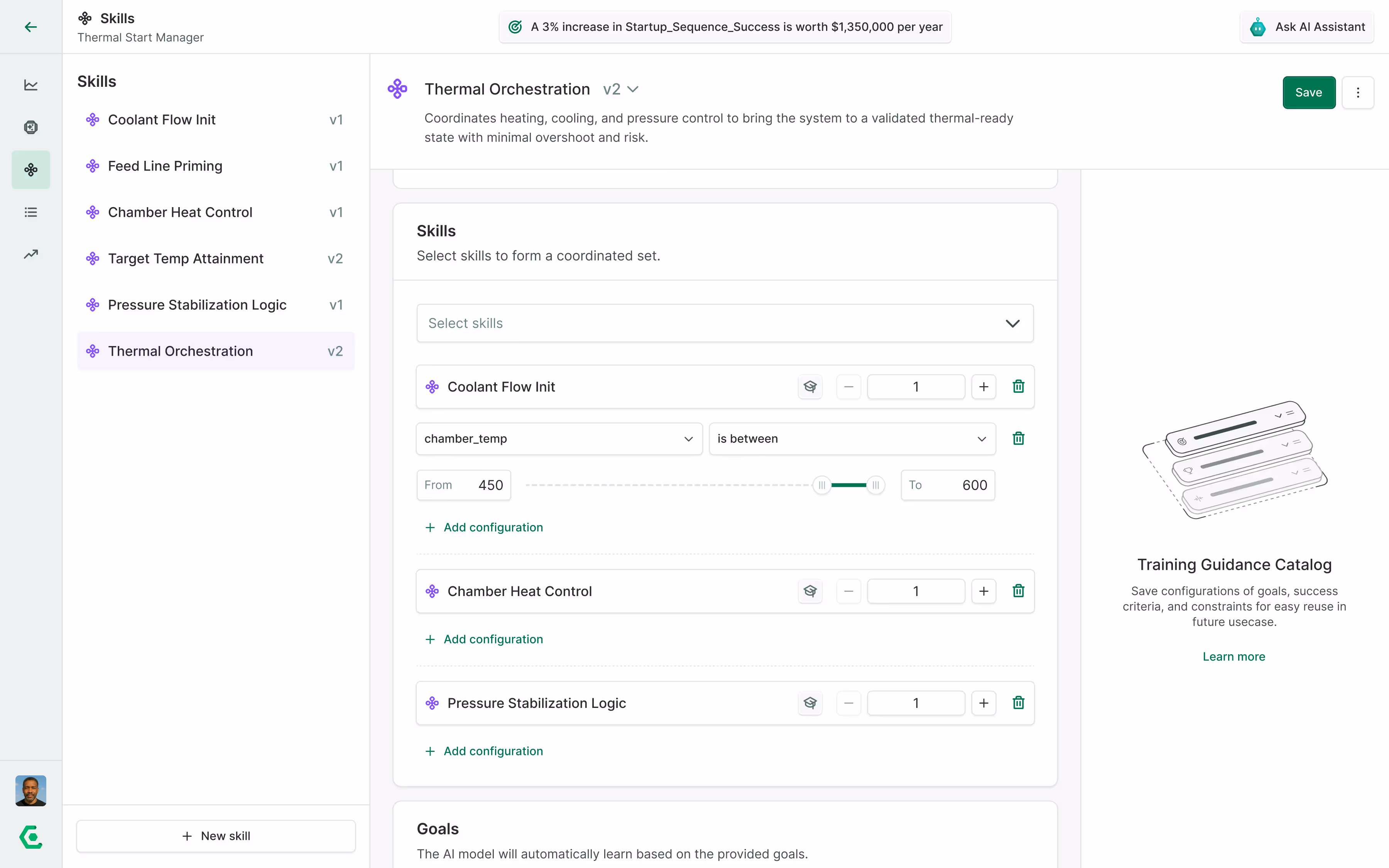Click the Chamber Heat Control count field

tap(916, 591)
